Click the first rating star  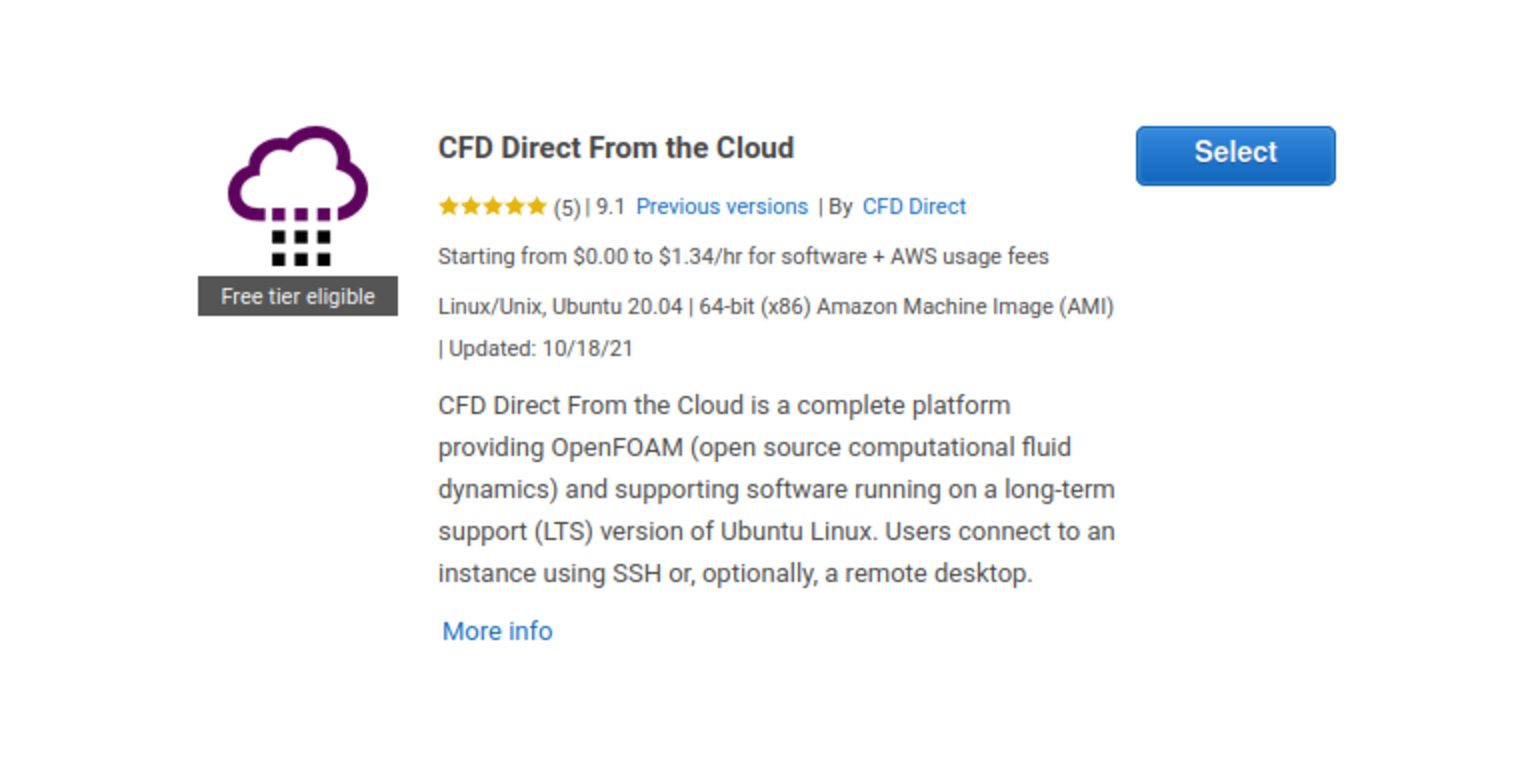(447, 206)
